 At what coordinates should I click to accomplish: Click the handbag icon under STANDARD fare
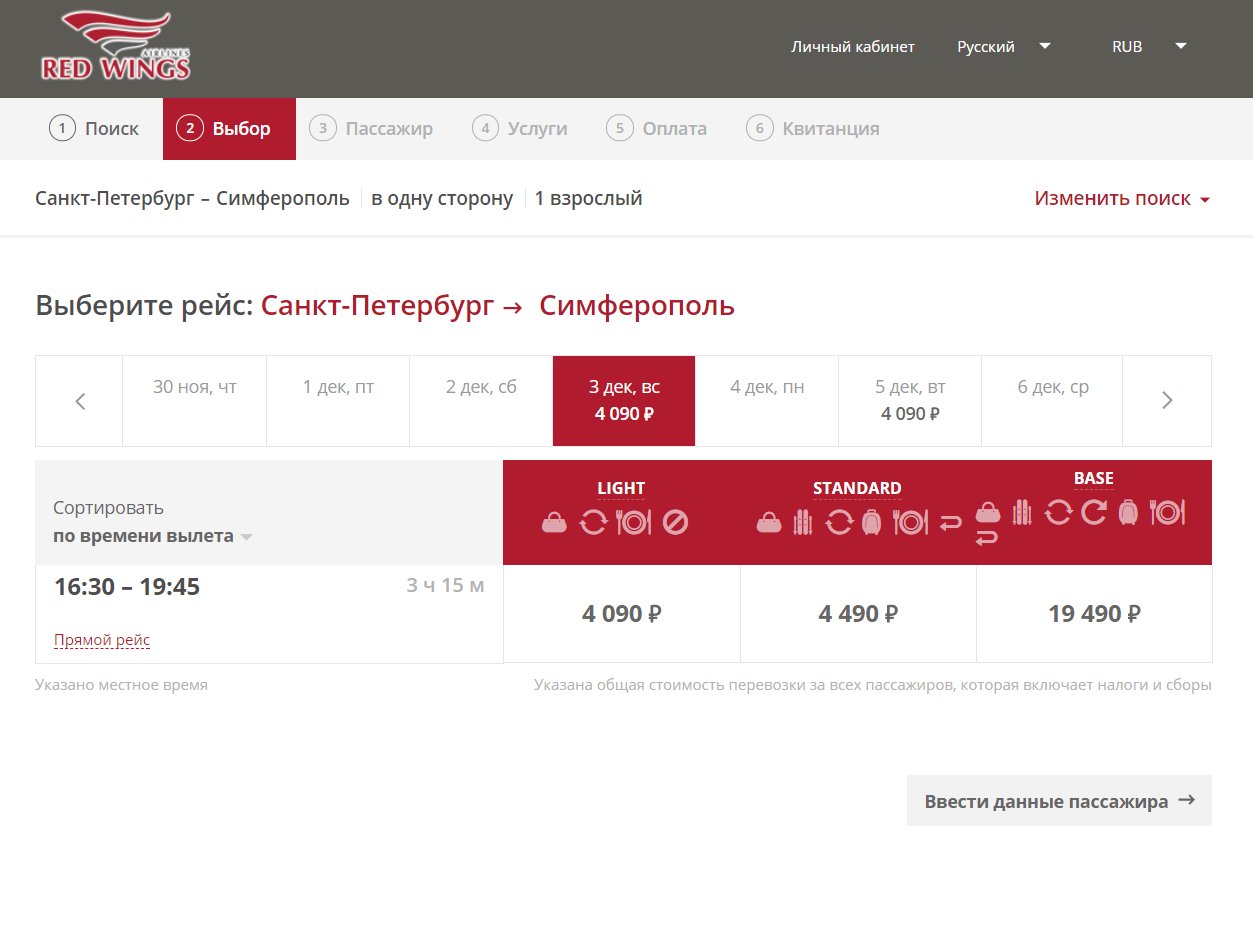[769, 522]
